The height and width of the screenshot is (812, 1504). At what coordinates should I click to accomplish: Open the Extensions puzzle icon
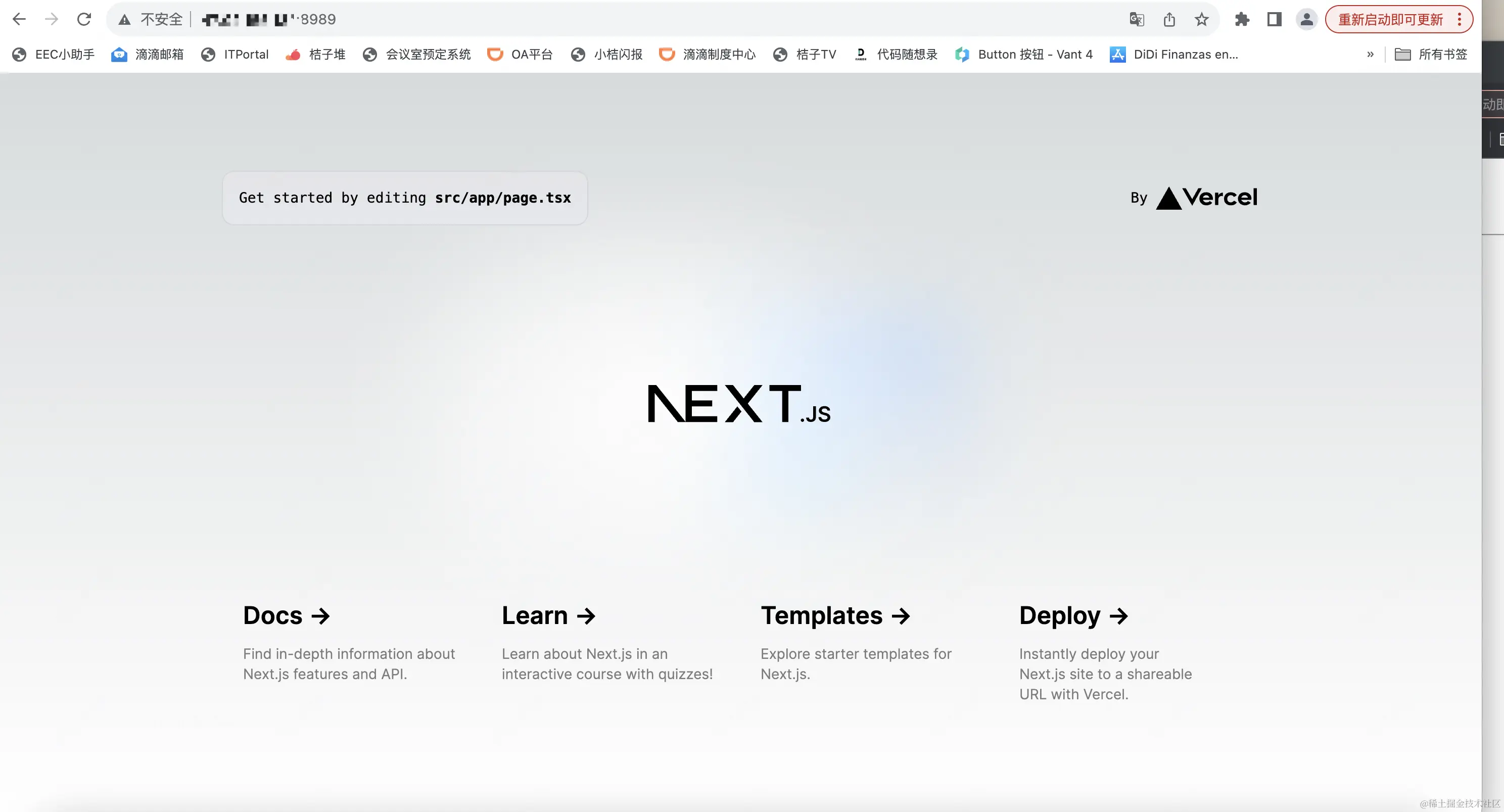[x=1242, y=19]
